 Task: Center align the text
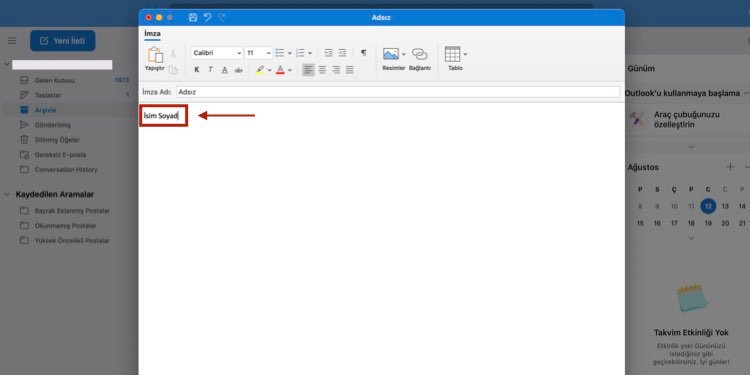tap(322, 70)
